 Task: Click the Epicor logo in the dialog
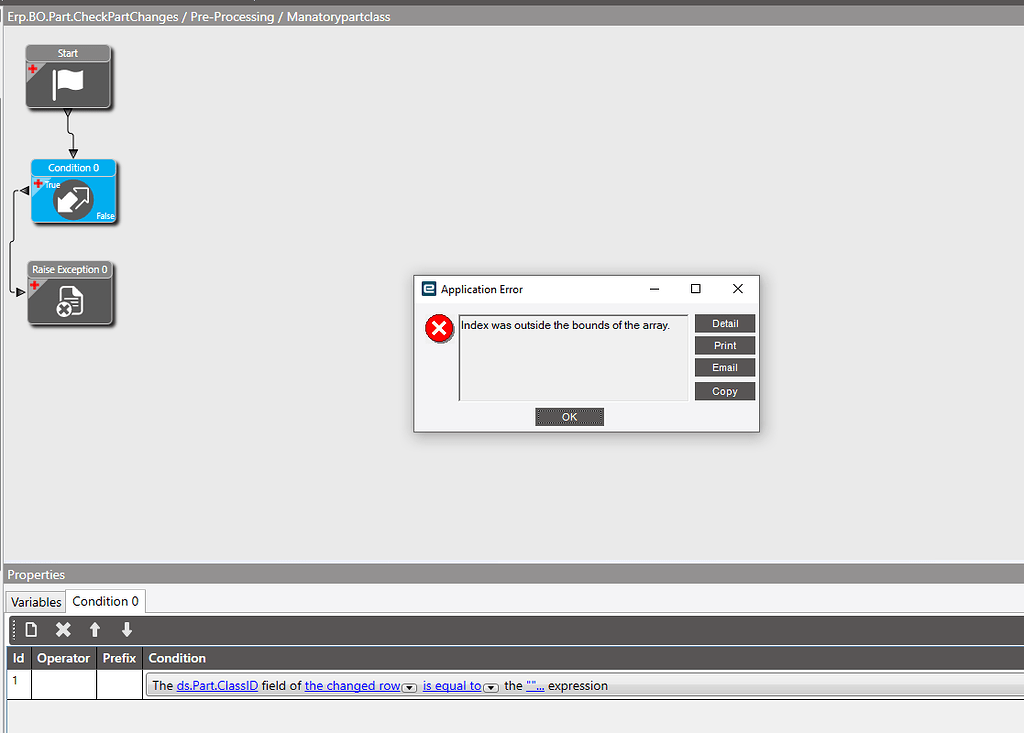click(x=429, y=289)
